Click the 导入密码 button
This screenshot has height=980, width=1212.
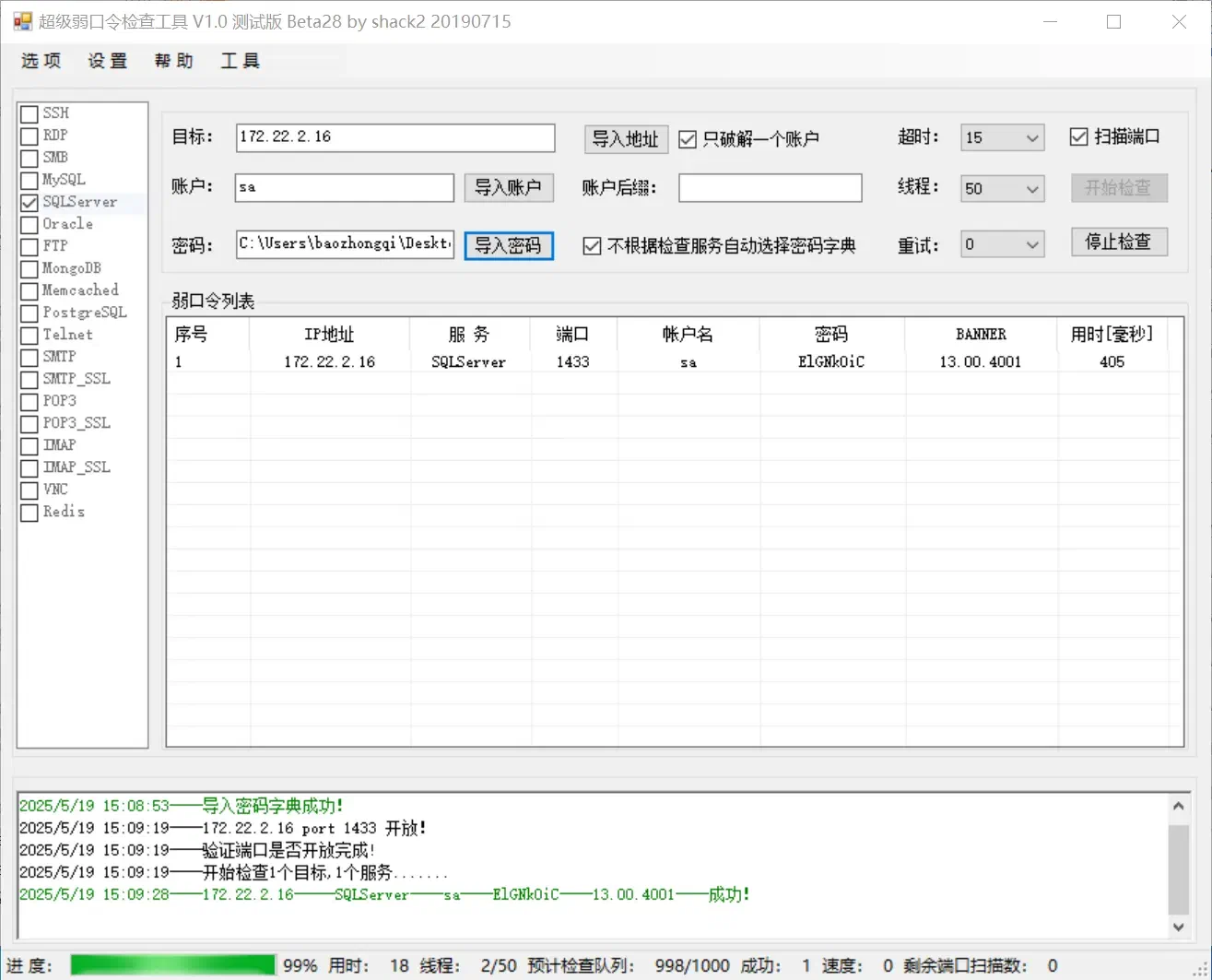(509, 245)
